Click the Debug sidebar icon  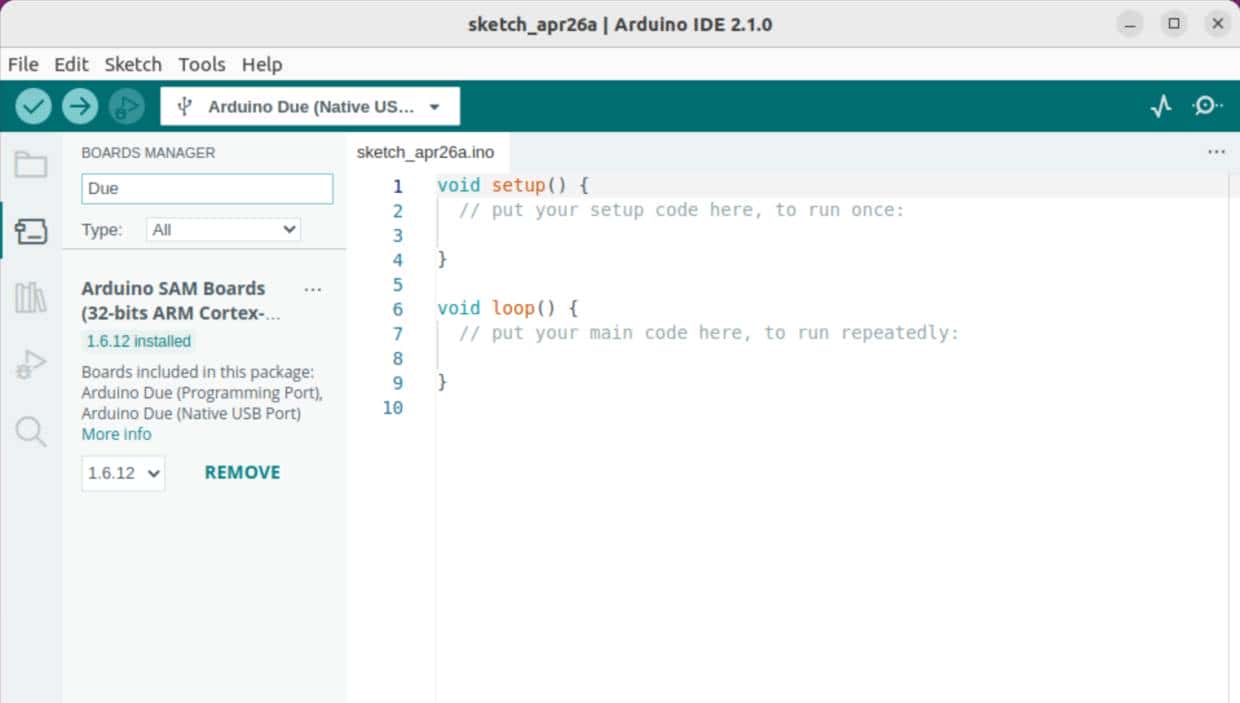29,364
